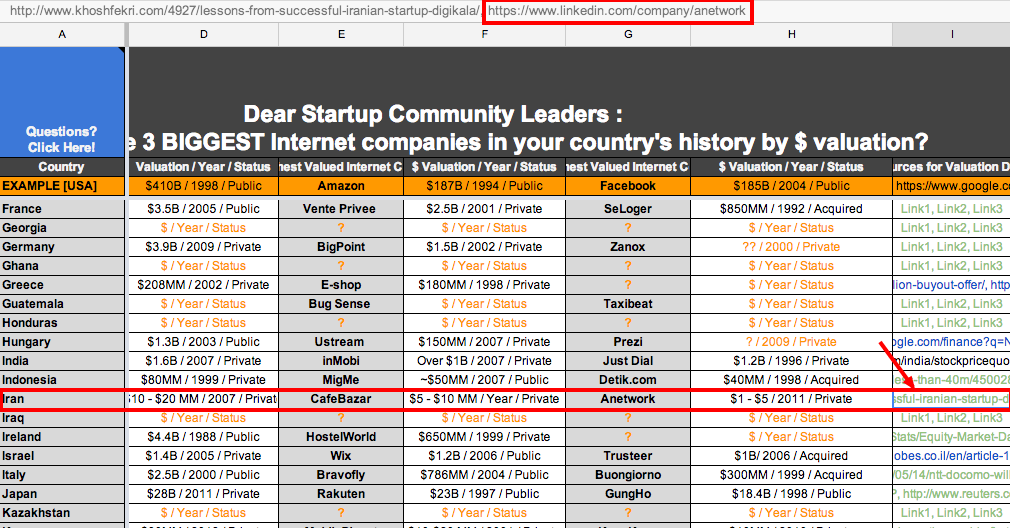Click the 'Vente Privee' company cell

click(x=341, y=209)
